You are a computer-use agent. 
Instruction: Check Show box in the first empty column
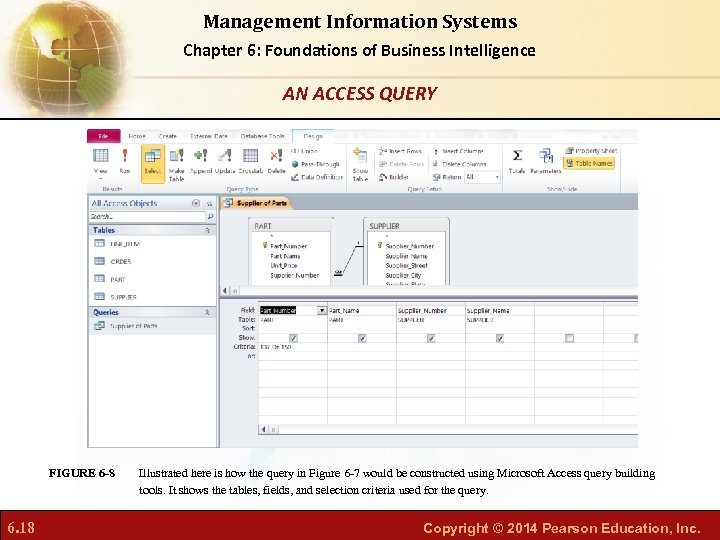pyautogui.click(x=569, y=338)
